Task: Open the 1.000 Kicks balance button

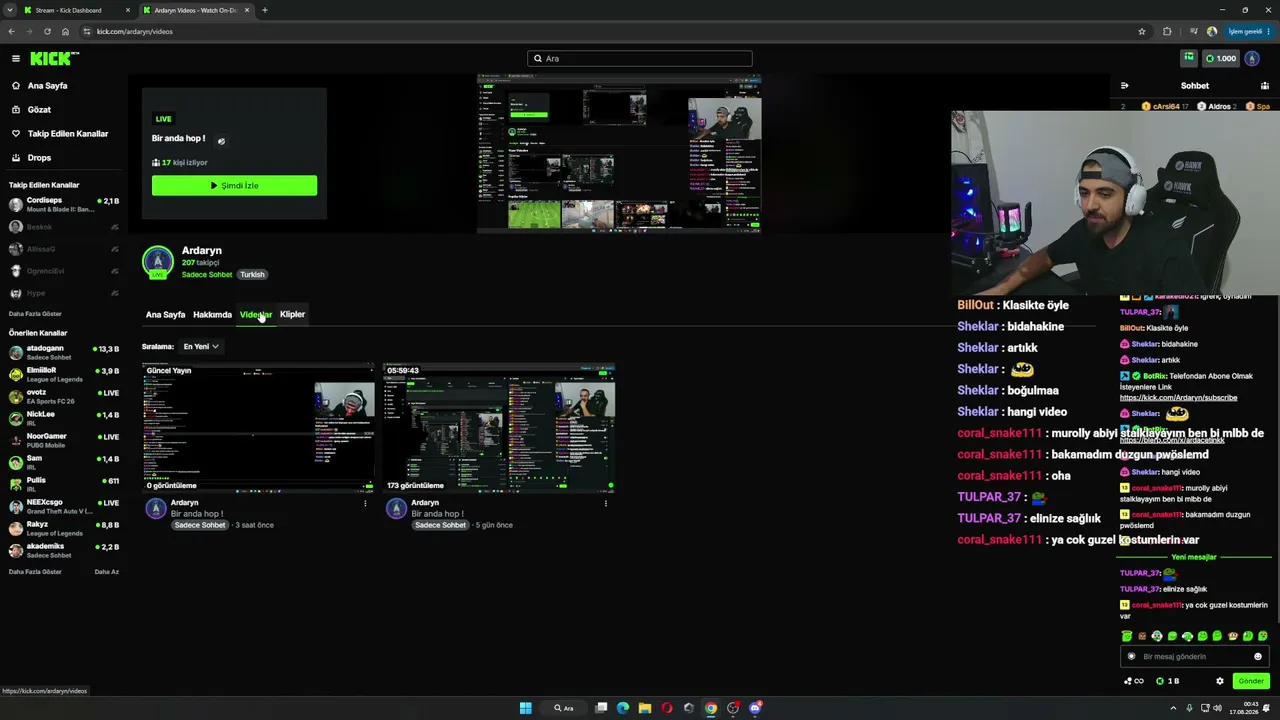Action: point(1220,58)
